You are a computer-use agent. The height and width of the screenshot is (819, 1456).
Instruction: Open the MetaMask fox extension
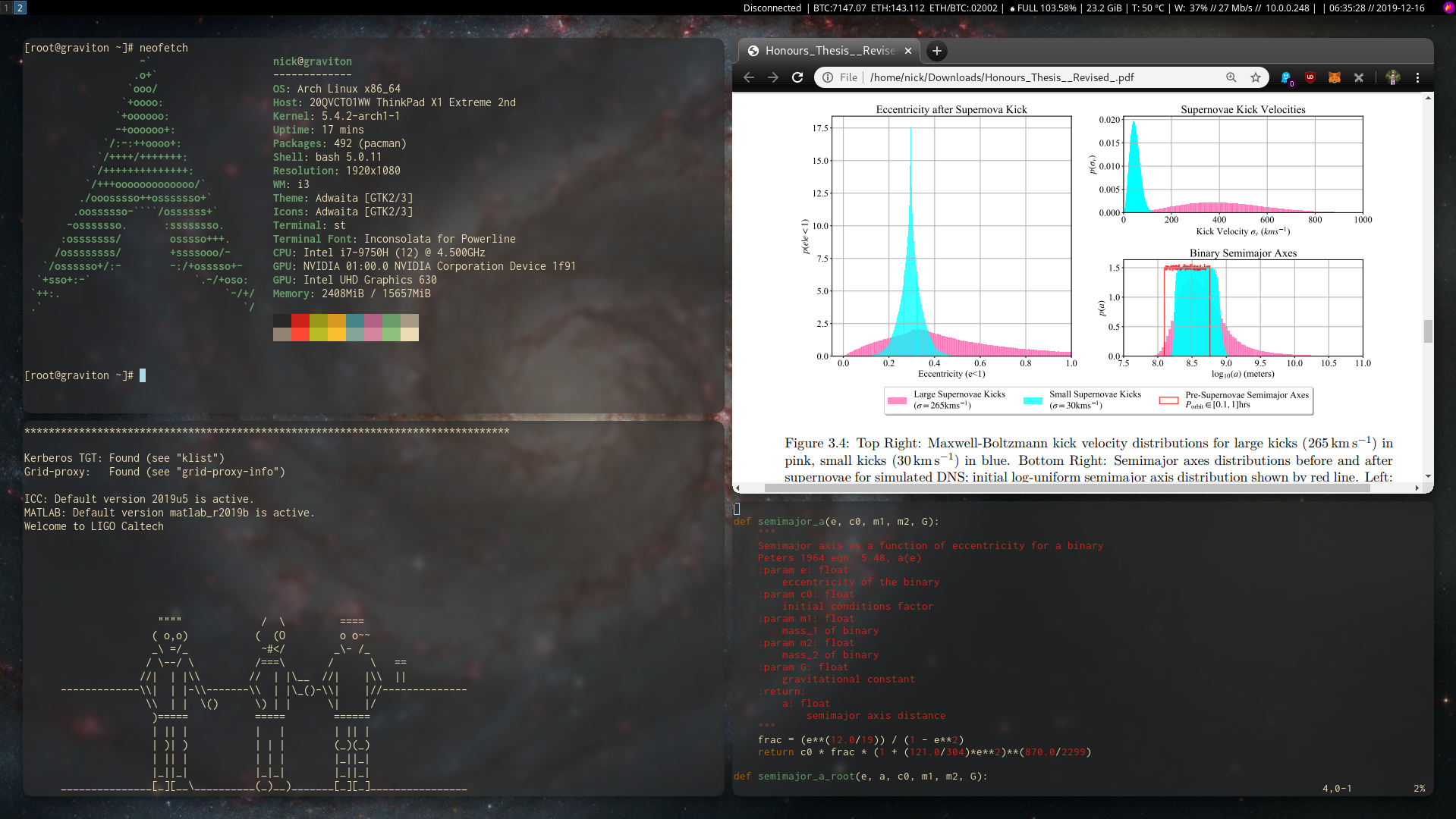tap(1335, 77)
